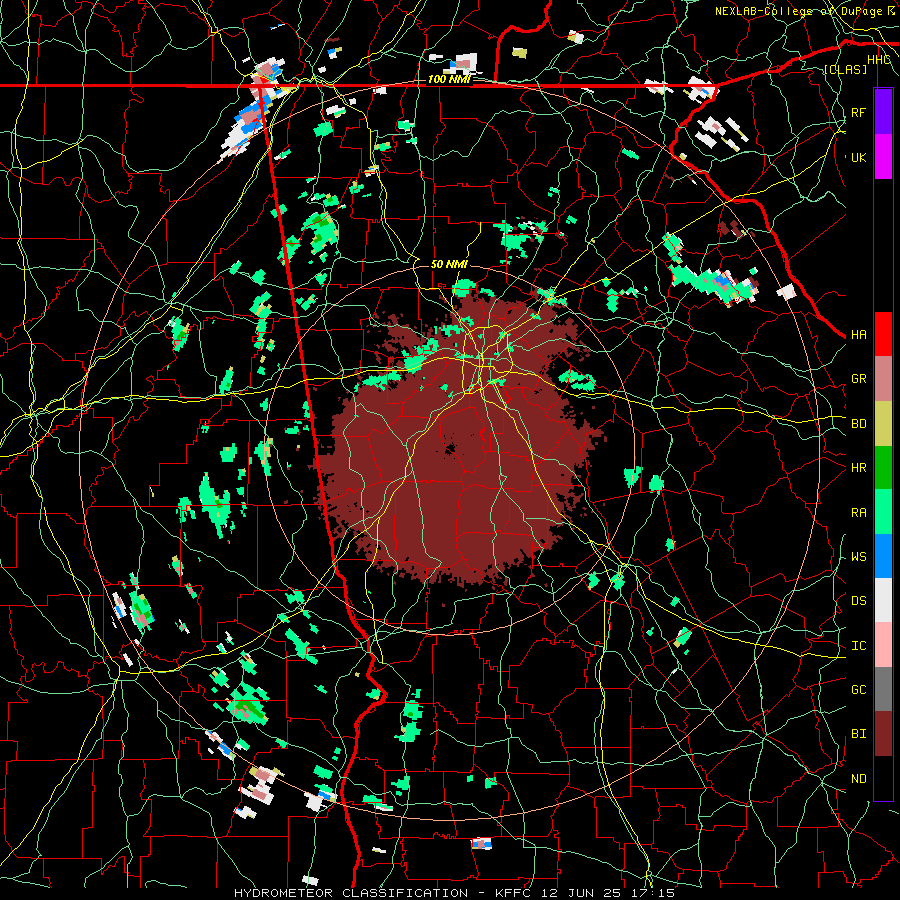Select the GC gray legend color

[x=883, y=689]
